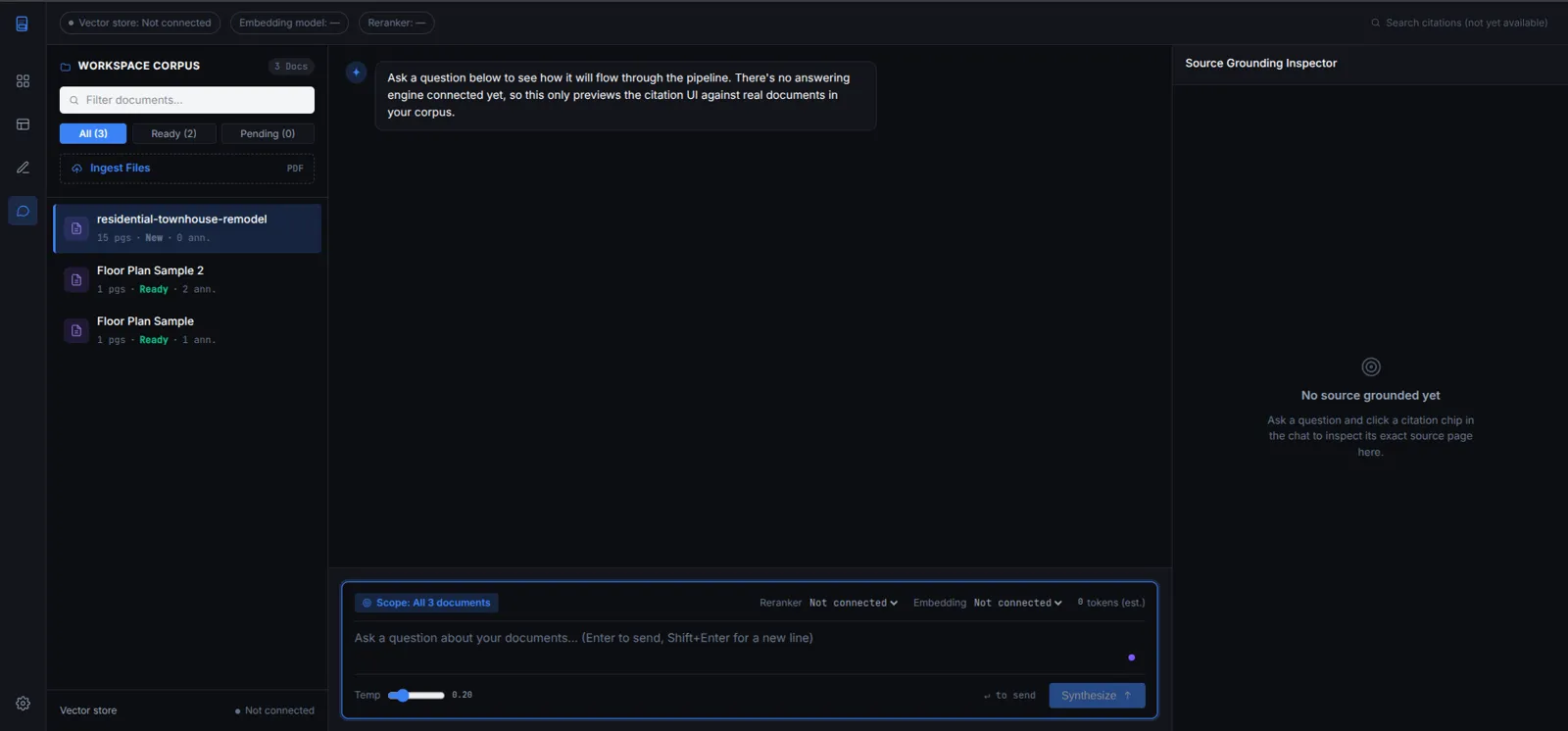Click the 3 Docs count badge
1568x731 pixels.
pos(291,67)
